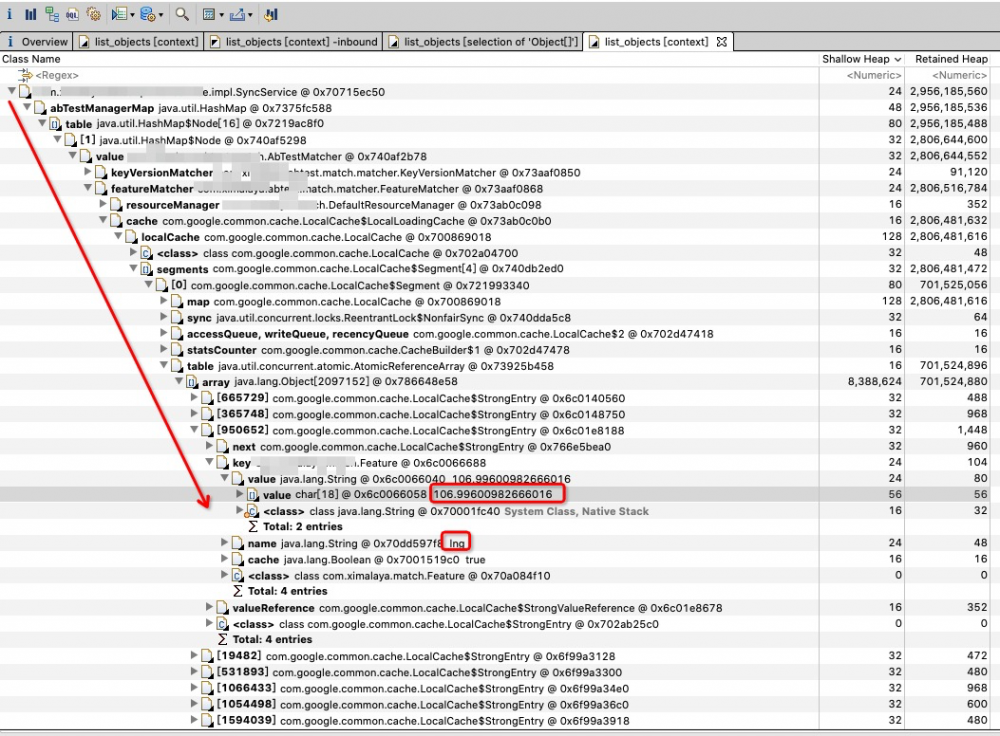Click the Find Object by Address magnifier icon
This screenshot has width=1000, height=736.
tap(182, 14)
